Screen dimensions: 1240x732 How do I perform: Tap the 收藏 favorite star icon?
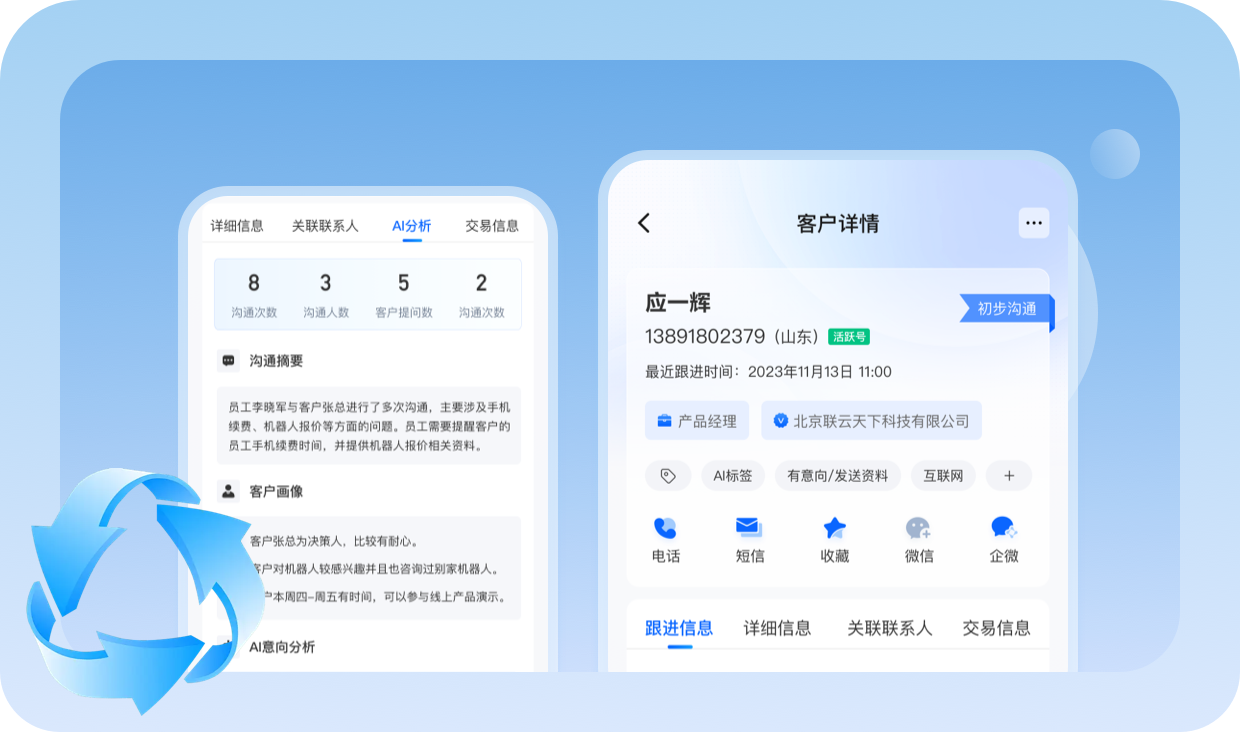pos(834,529)
